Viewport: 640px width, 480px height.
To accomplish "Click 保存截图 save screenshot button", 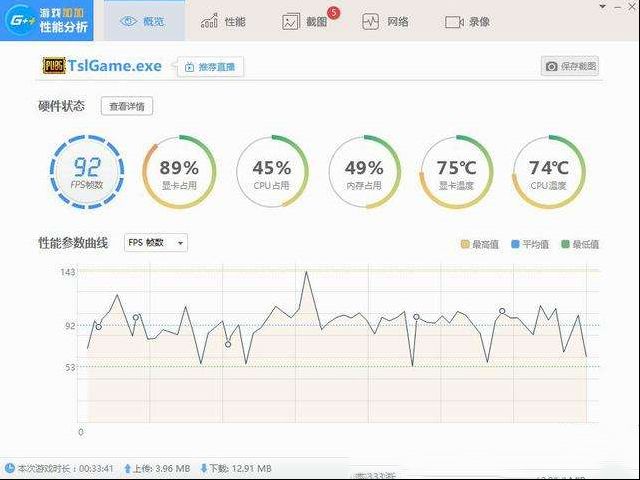I will [570, 66].
